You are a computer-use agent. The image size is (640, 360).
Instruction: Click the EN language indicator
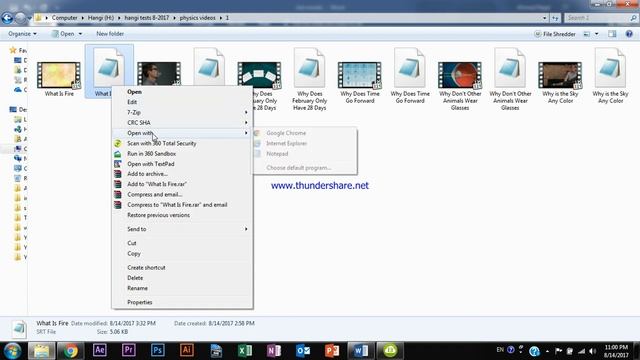point(500,350)
